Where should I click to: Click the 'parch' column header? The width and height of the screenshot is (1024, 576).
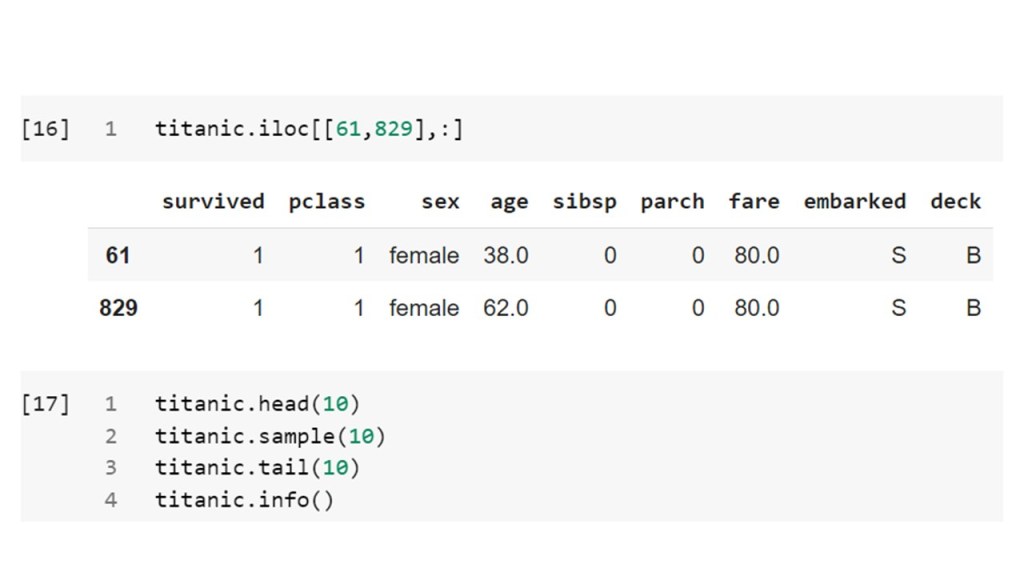pyautogui.click(x=672, y=201)
